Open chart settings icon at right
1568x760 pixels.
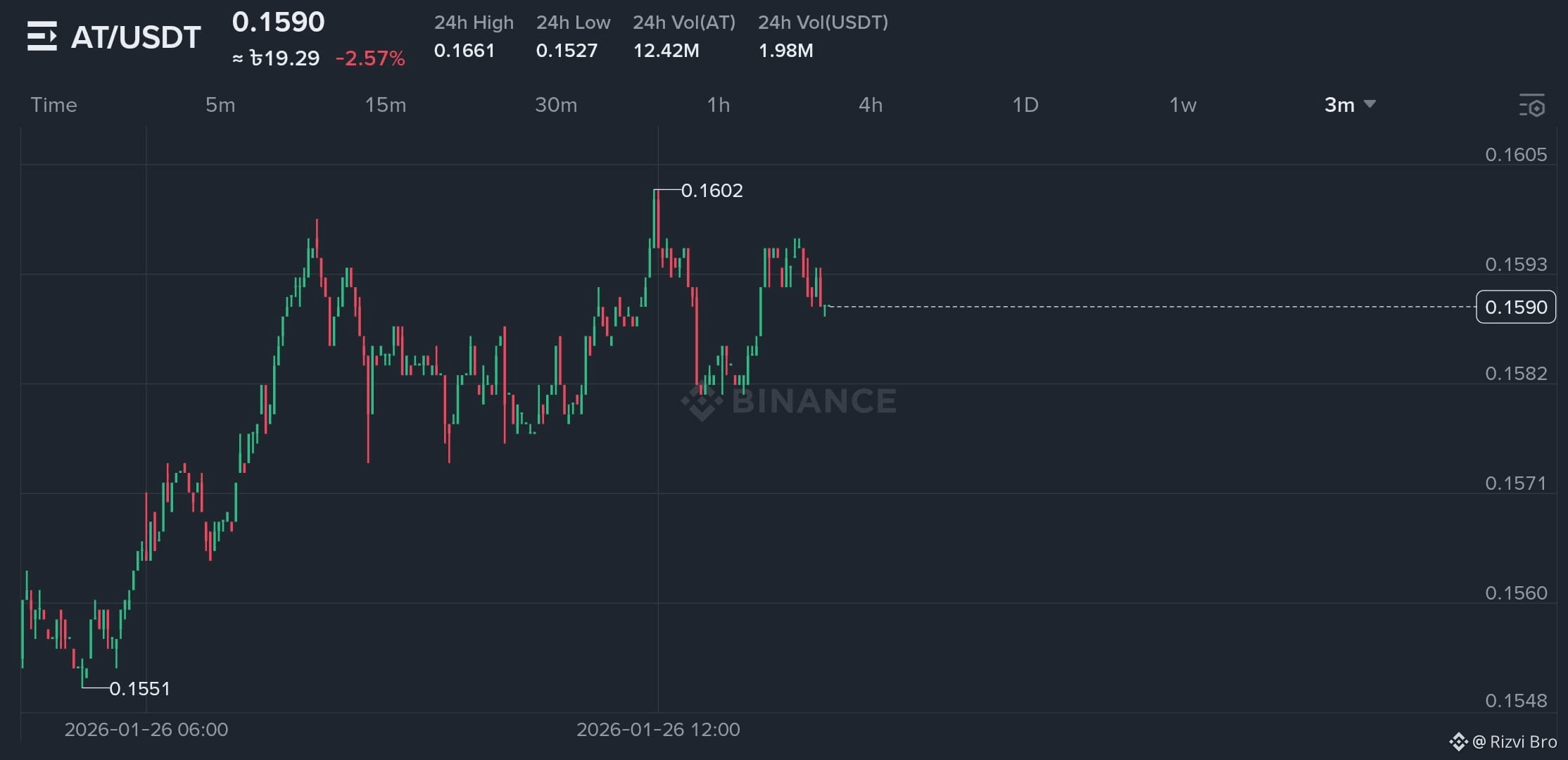click(x=1531, y=106)
